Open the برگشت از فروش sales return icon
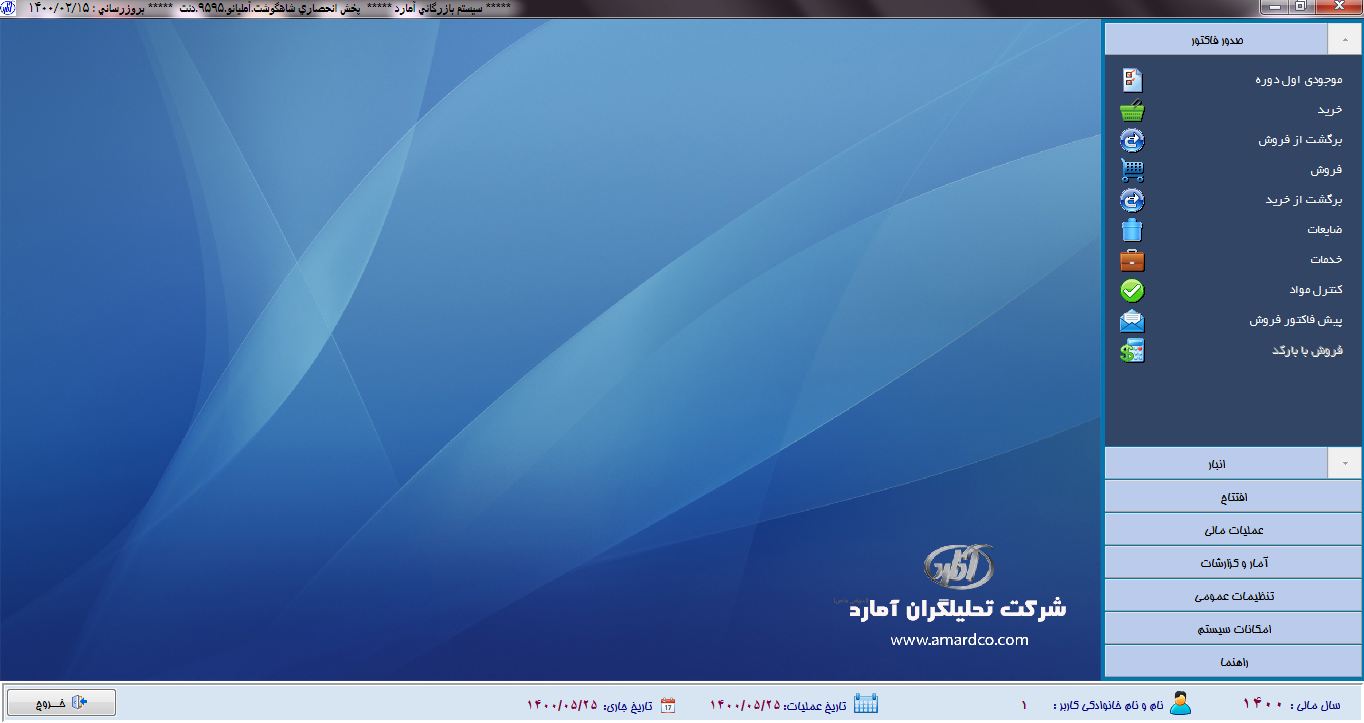 1132,140
